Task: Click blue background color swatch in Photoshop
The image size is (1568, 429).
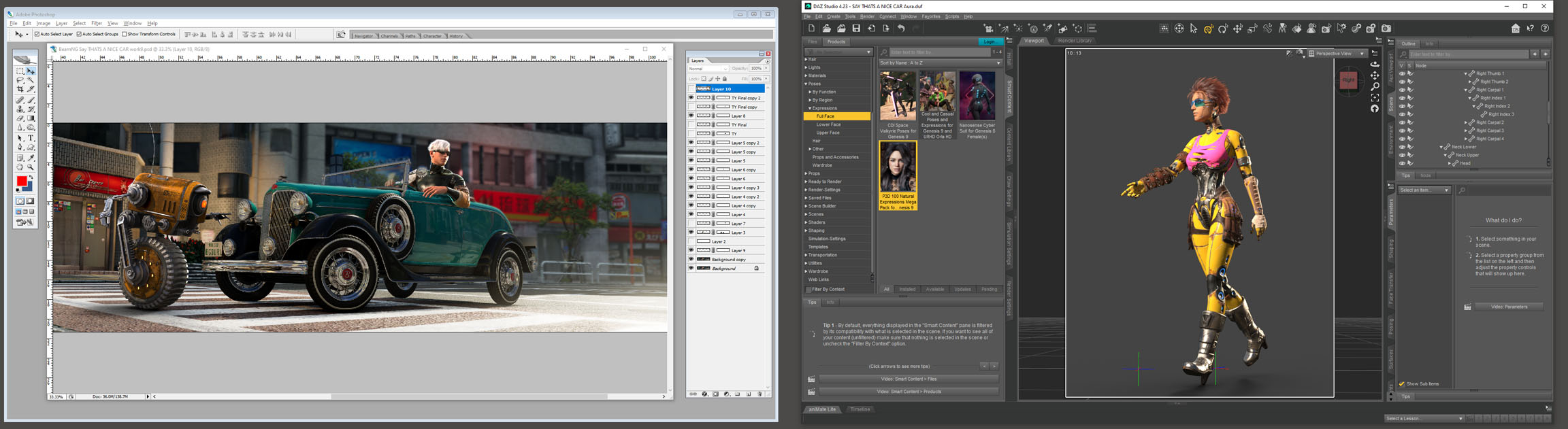Action: 29,187
